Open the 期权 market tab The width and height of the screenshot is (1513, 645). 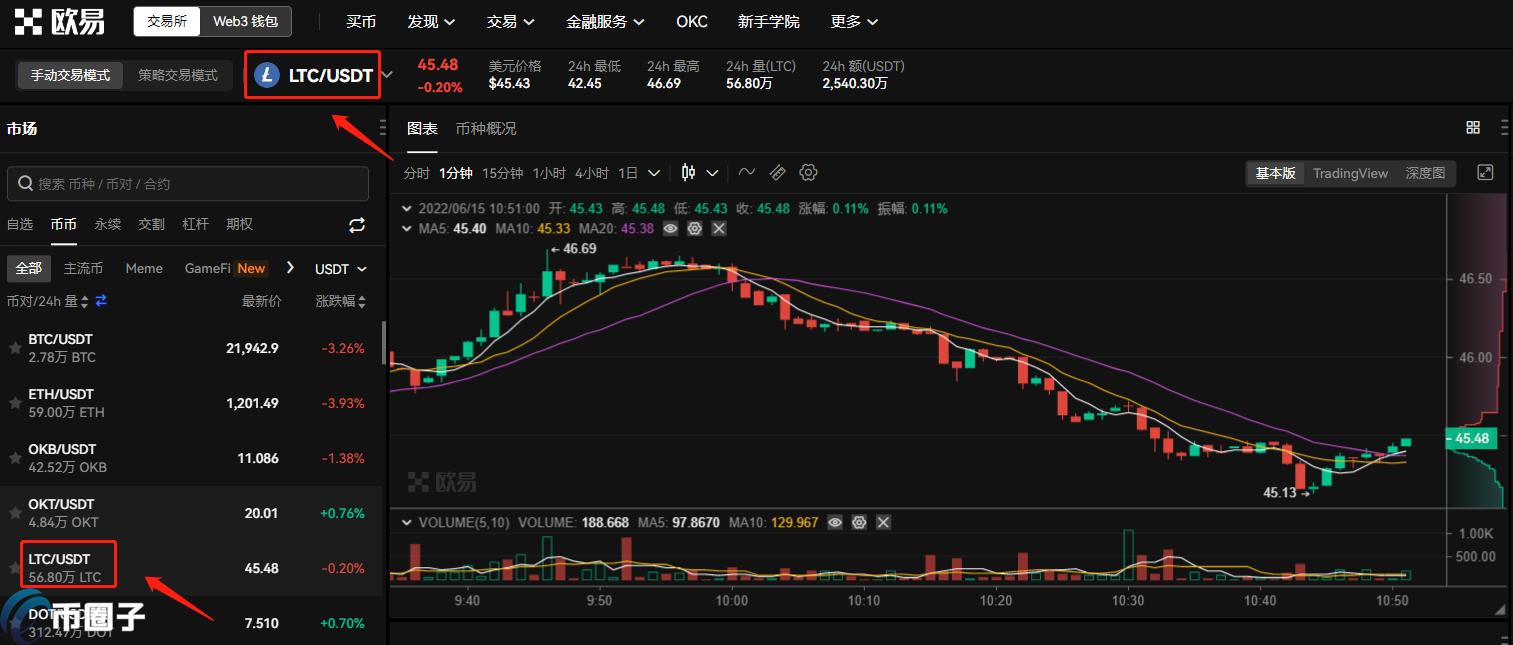click(240, 225)
